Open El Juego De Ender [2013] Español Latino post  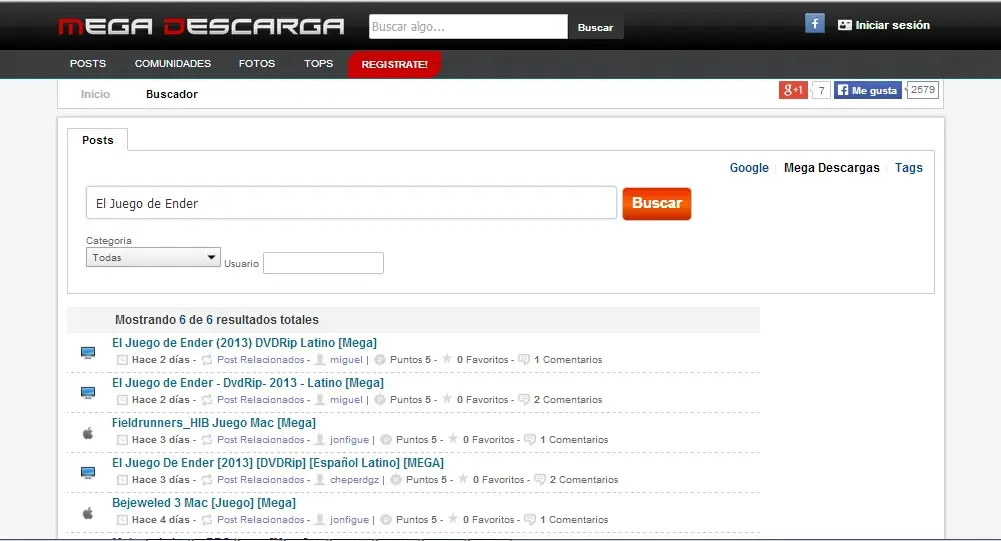pos(278,462)
